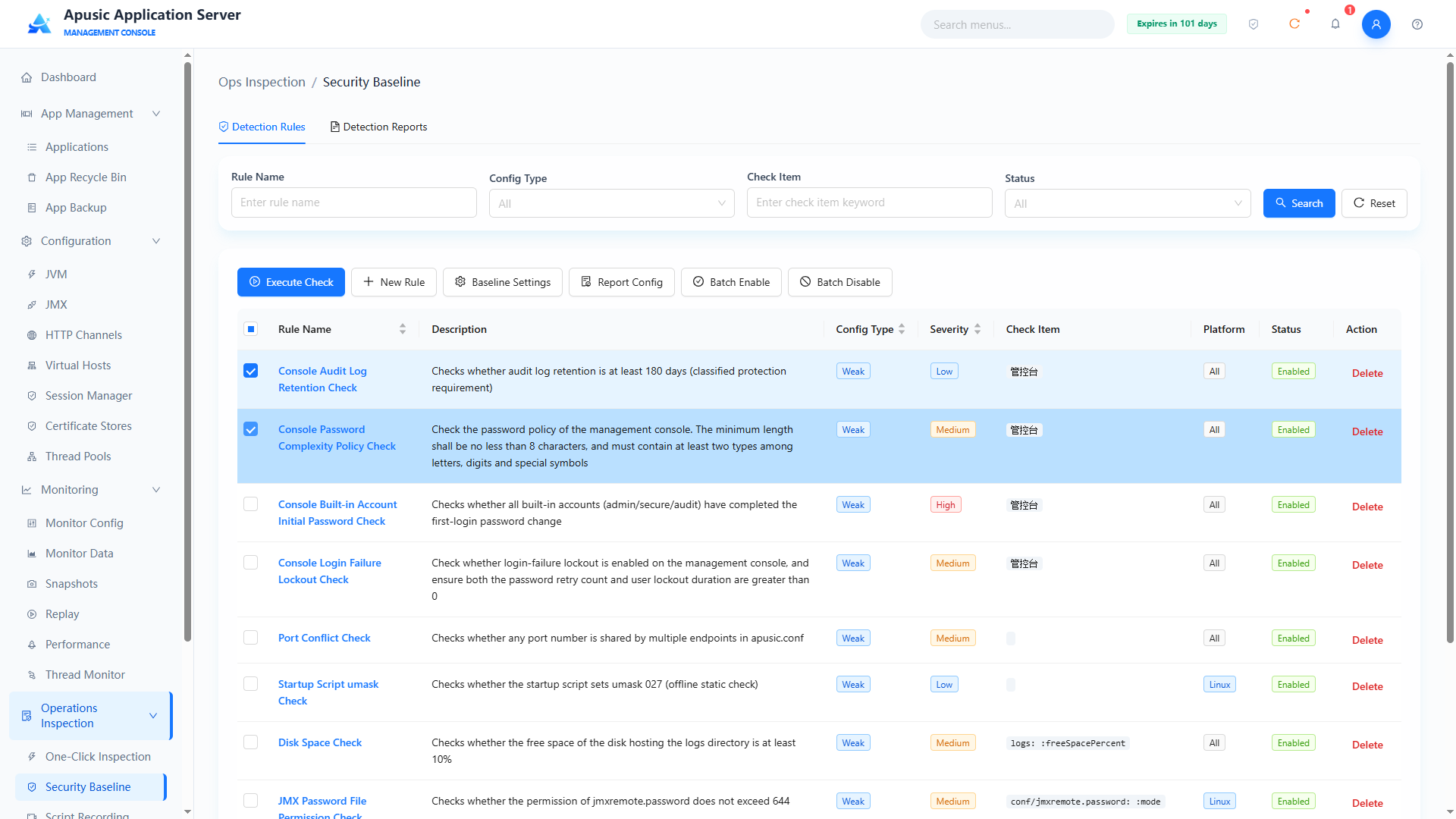Open the Config Type filter dropdown

coord(612,203)
